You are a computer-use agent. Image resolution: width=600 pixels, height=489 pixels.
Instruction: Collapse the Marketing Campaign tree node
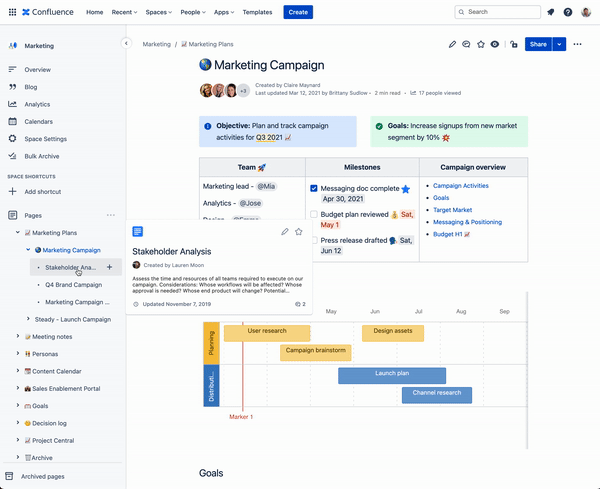28,249
